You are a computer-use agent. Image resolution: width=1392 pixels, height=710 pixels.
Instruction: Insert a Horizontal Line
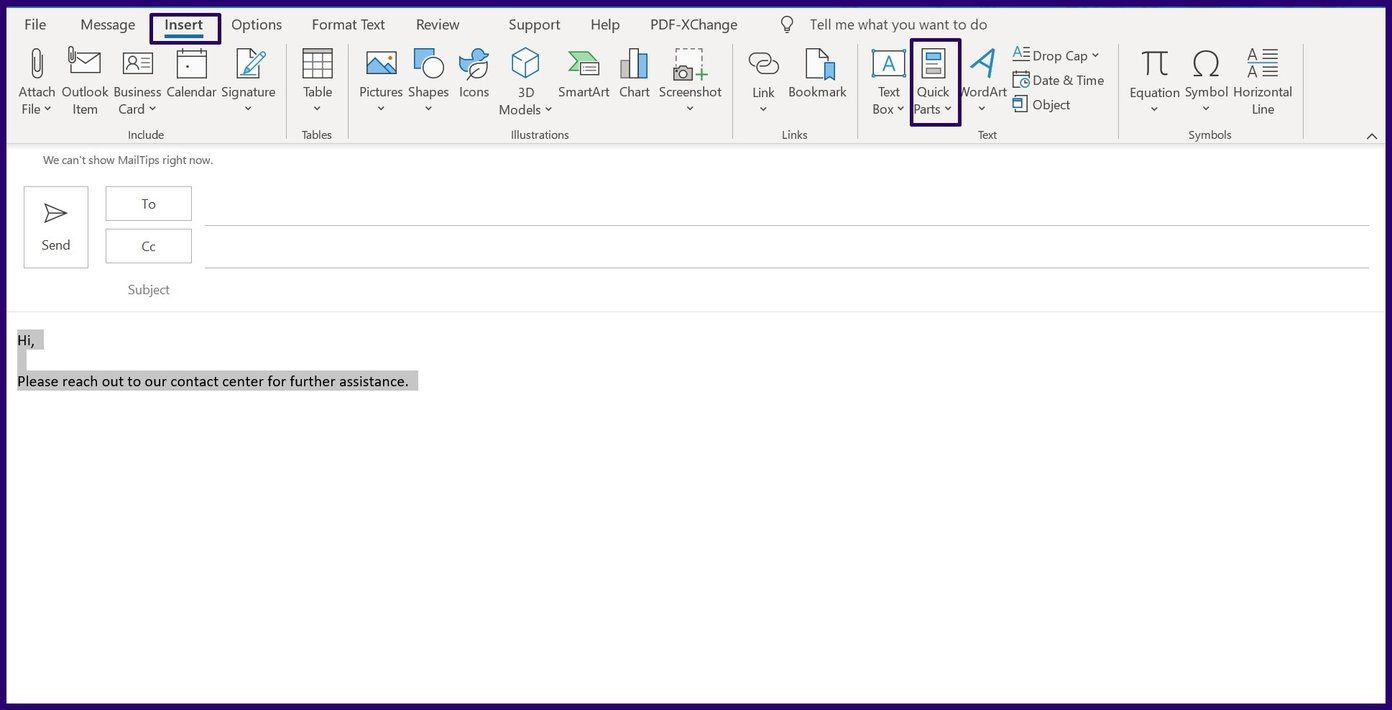click(1263, 81)
